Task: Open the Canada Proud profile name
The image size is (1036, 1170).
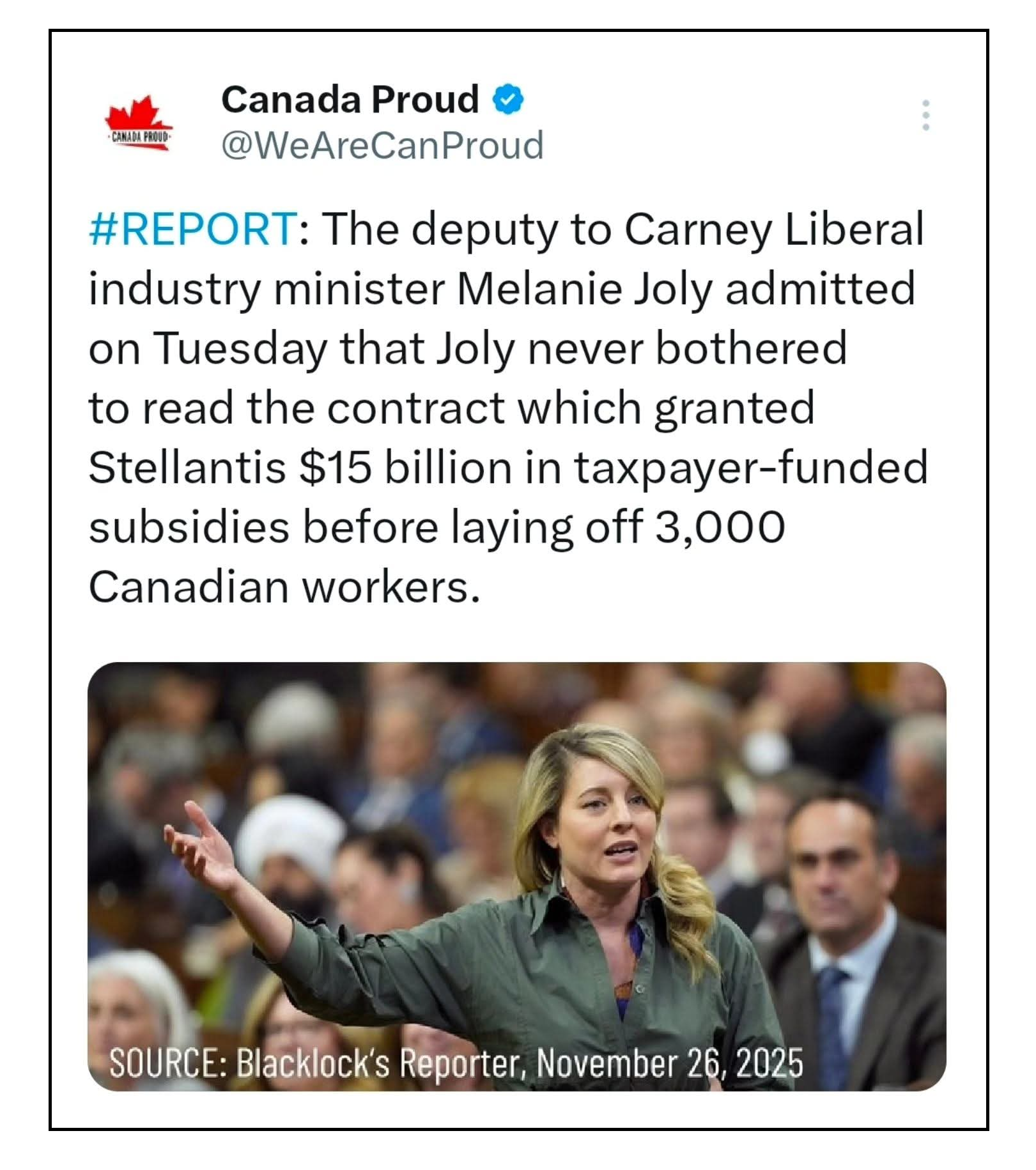Action: pos(350,100)
